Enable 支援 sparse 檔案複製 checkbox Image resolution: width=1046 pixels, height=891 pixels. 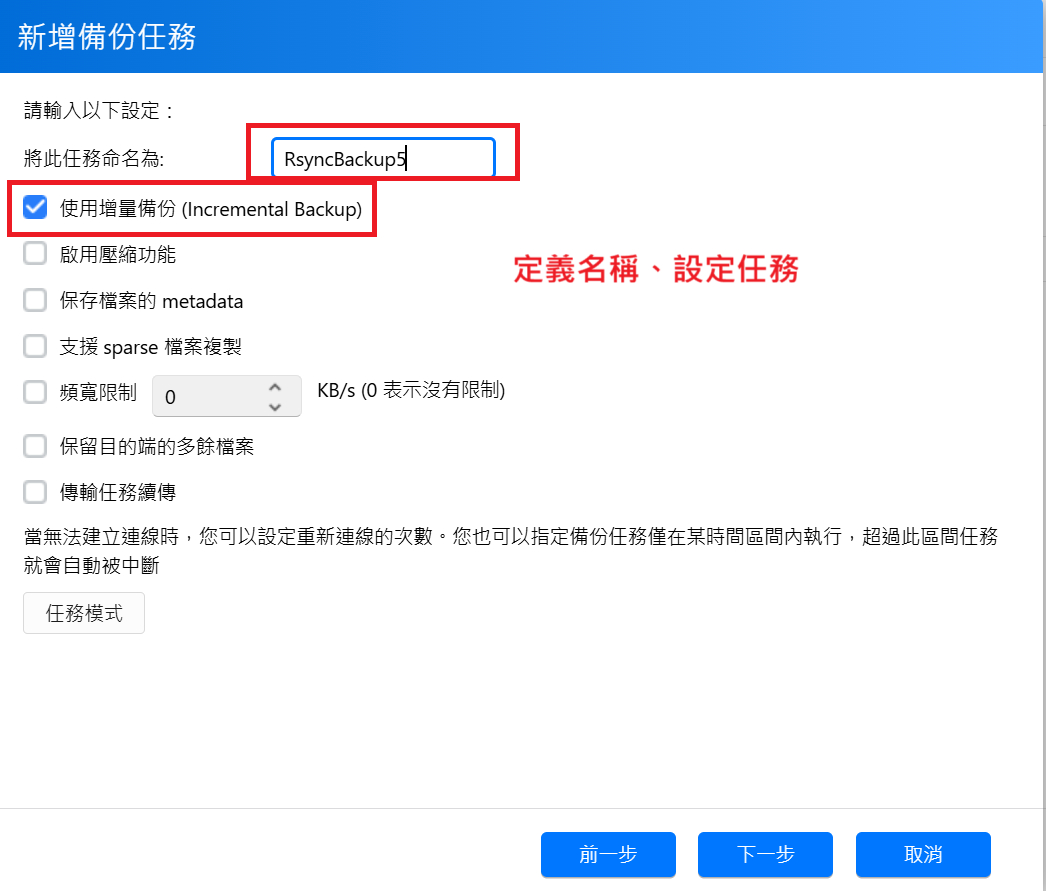[35, 346]
